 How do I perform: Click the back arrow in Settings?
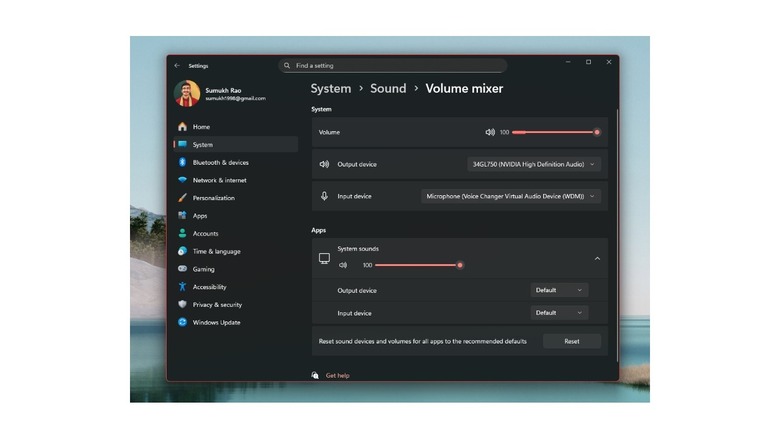point(177,66)
